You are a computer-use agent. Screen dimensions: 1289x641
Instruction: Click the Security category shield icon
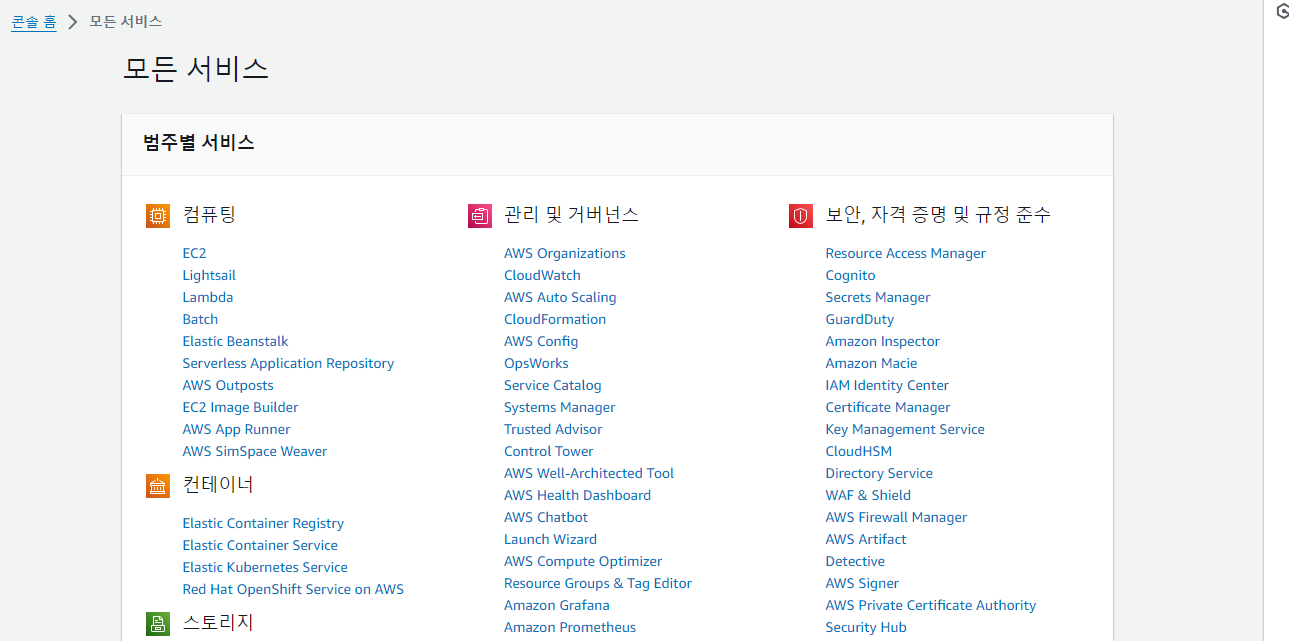pyautogui.click(x=800, y=215)
